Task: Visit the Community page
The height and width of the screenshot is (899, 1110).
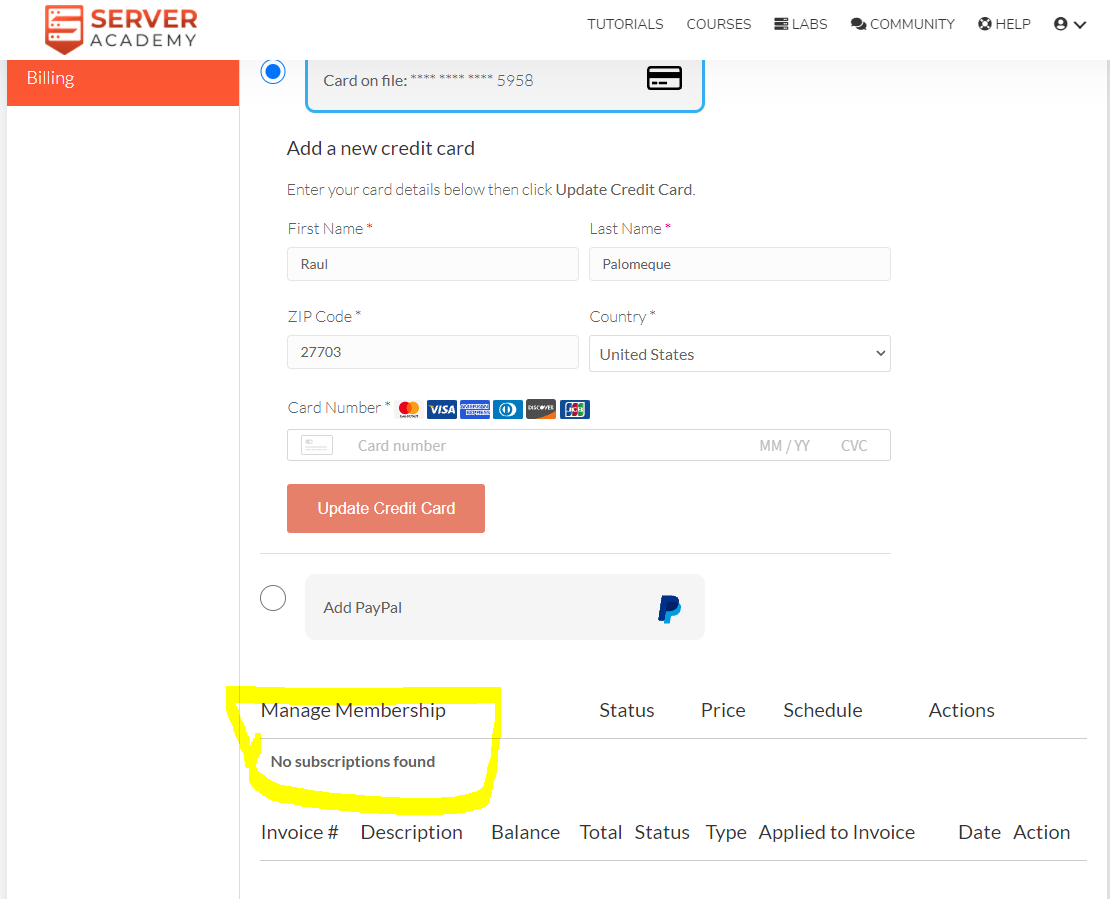Action: pos(903,24)
